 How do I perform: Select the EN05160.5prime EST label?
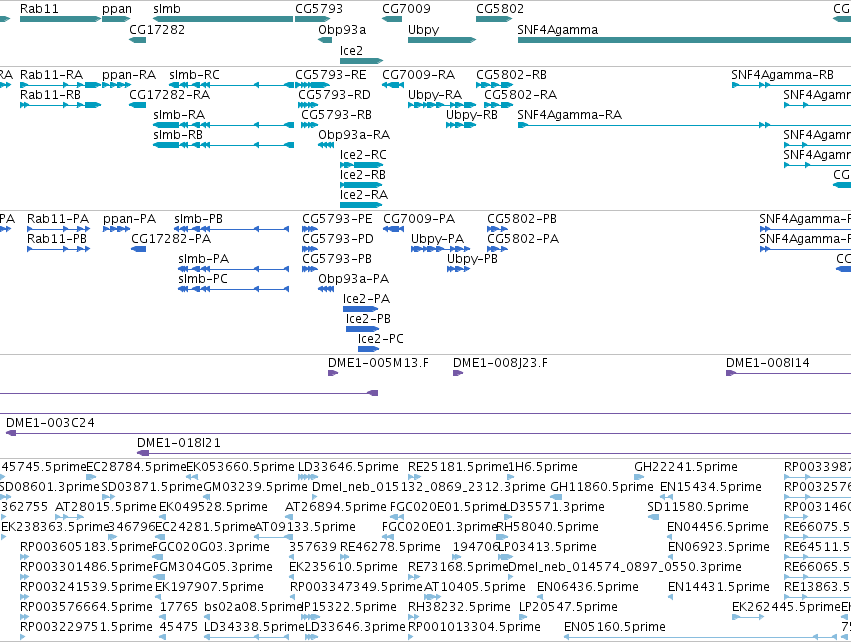(615, 628)
